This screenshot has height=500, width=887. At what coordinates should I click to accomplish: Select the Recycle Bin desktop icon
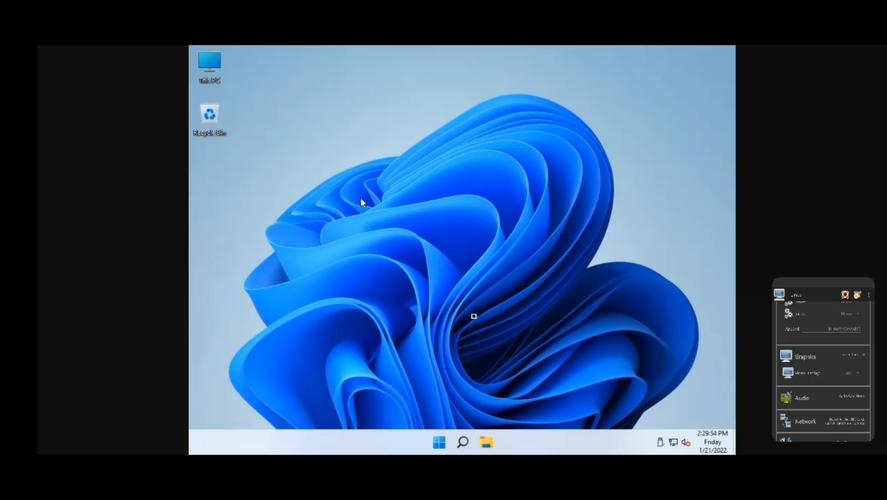209,120
